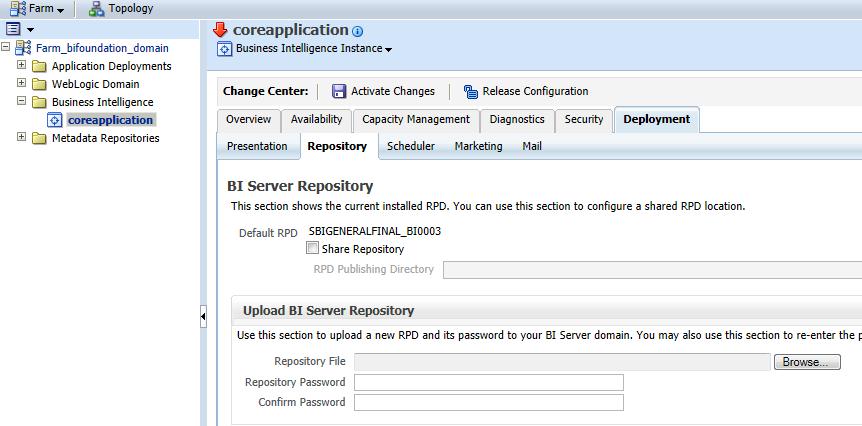The image size is (862, 426).
Task: Click the coreapplication node icon in tree
Action: pos(54,120)
